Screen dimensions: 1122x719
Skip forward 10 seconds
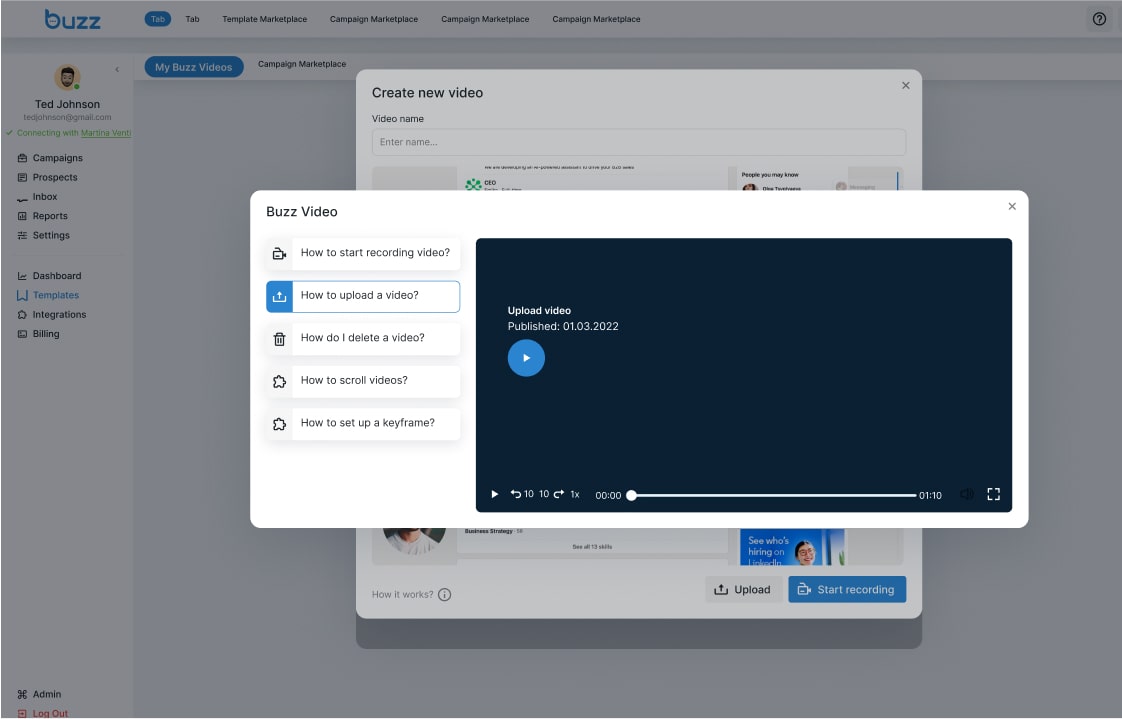552,494
